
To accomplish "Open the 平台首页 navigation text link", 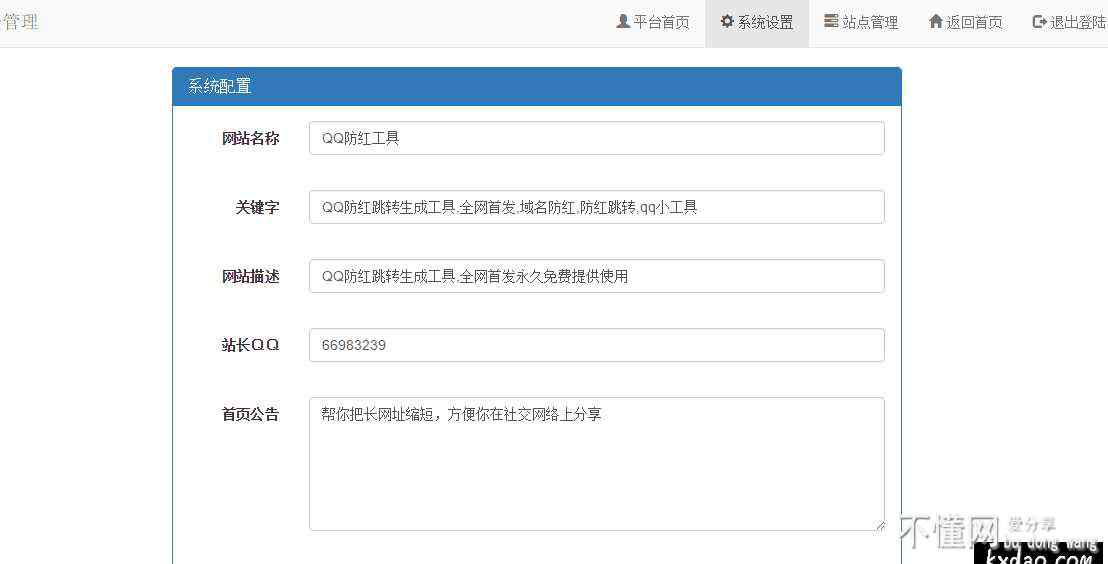I will [x=662, y=22].
